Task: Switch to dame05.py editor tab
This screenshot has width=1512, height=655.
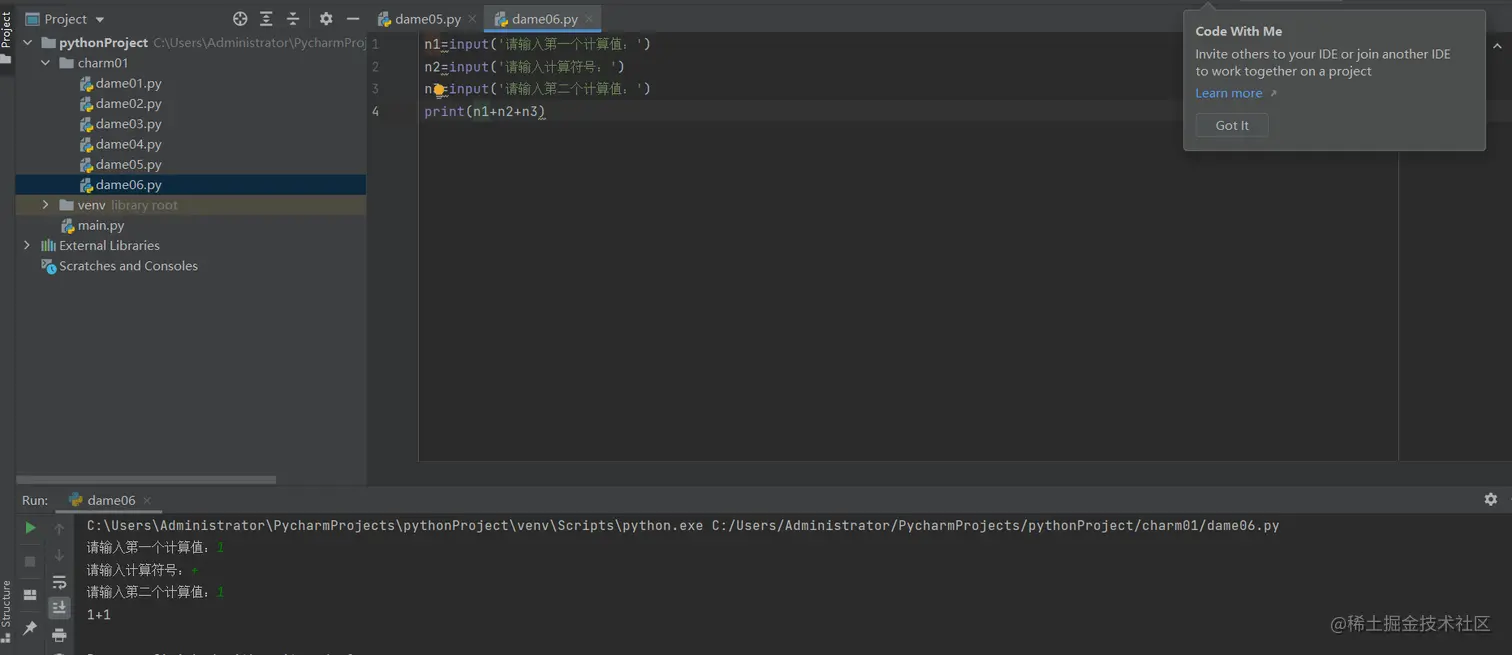Action: tap(419, 19)
